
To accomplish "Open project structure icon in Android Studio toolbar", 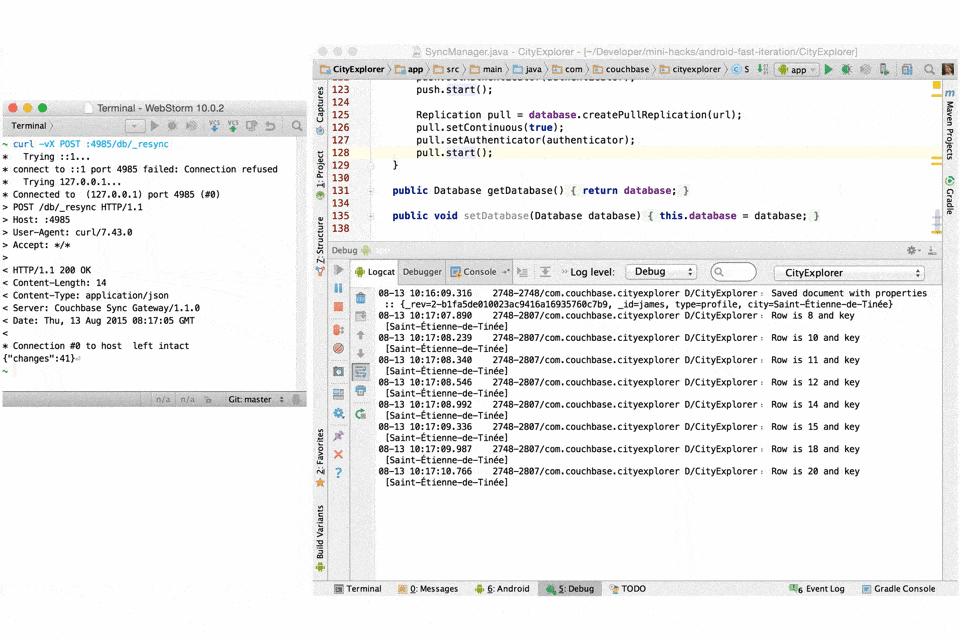I will point(907,70).
